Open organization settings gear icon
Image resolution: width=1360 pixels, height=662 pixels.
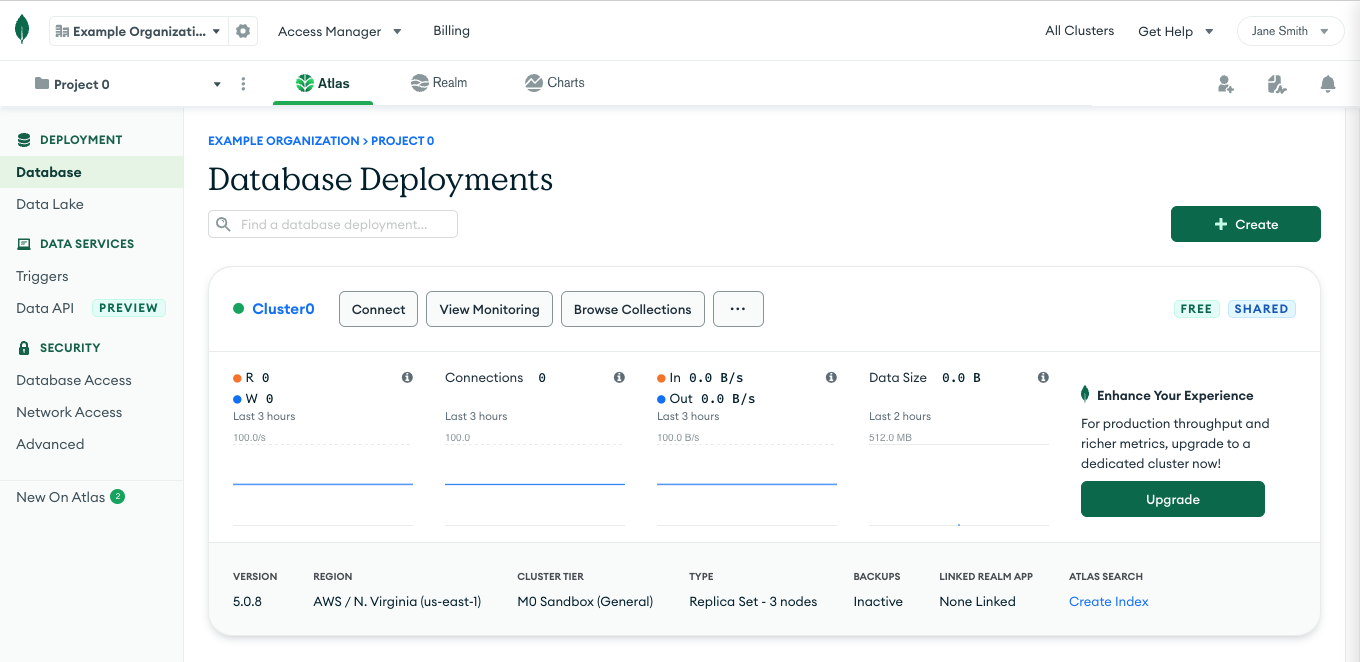coord(243,31)
